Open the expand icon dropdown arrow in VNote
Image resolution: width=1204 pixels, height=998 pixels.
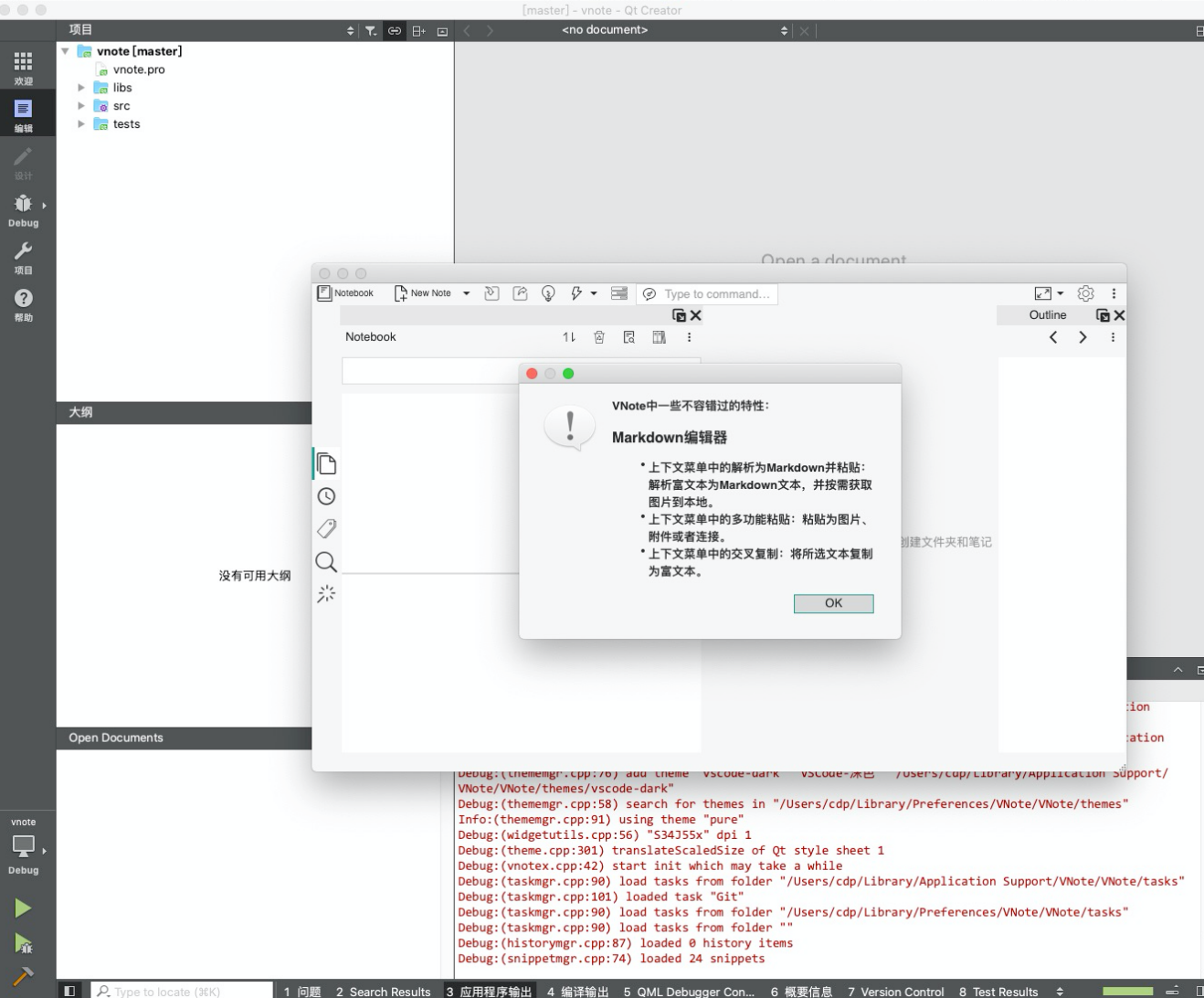(x=1061, y=293)
